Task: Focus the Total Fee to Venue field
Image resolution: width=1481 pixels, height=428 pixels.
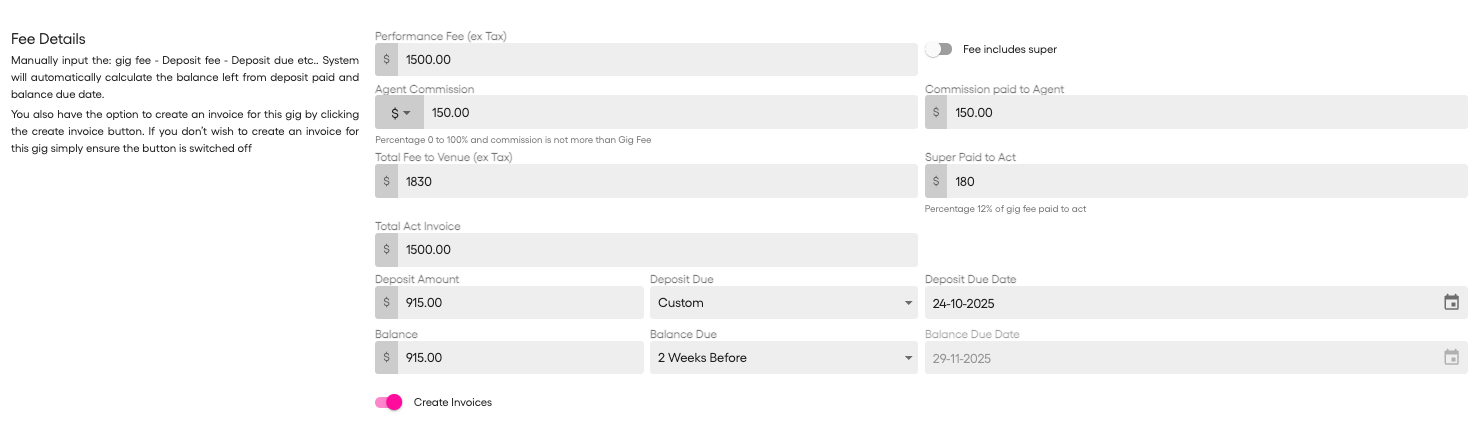Action: pyautogui.click(x=656, y=182)
